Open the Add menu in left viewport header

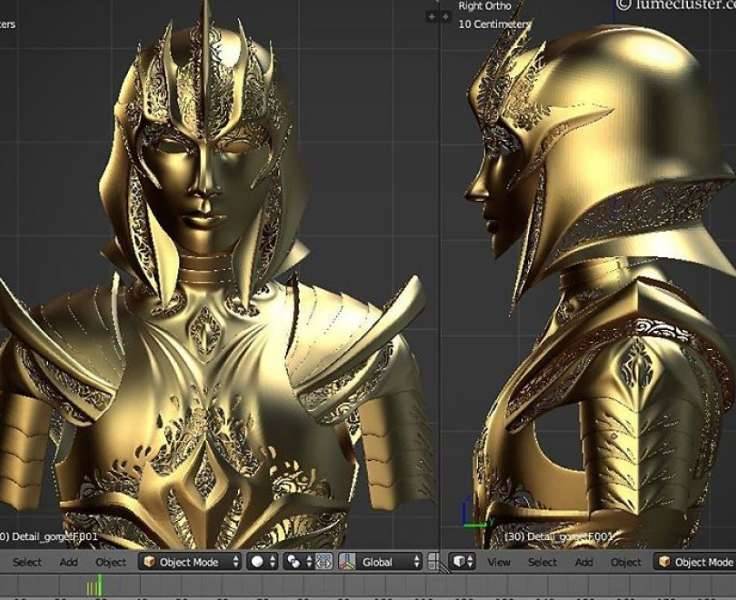(69, 562)
